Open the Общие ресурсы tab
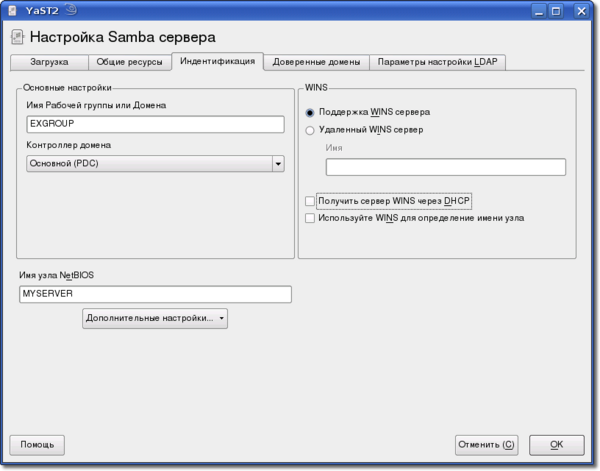This screenshot has width=600, height=471. click(130, 62)
